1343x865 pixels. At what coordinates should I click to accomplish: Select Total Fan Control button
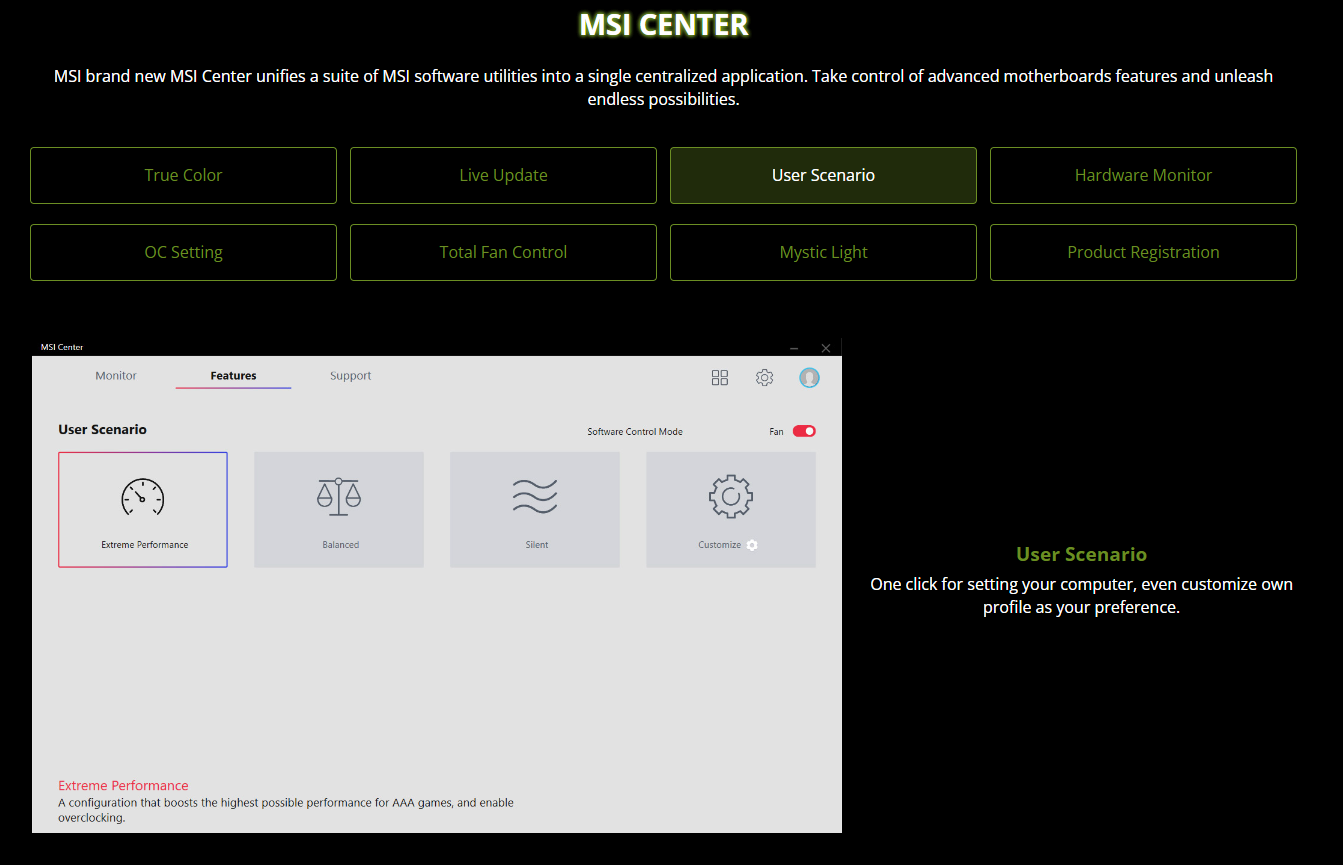tap(503, 252)
